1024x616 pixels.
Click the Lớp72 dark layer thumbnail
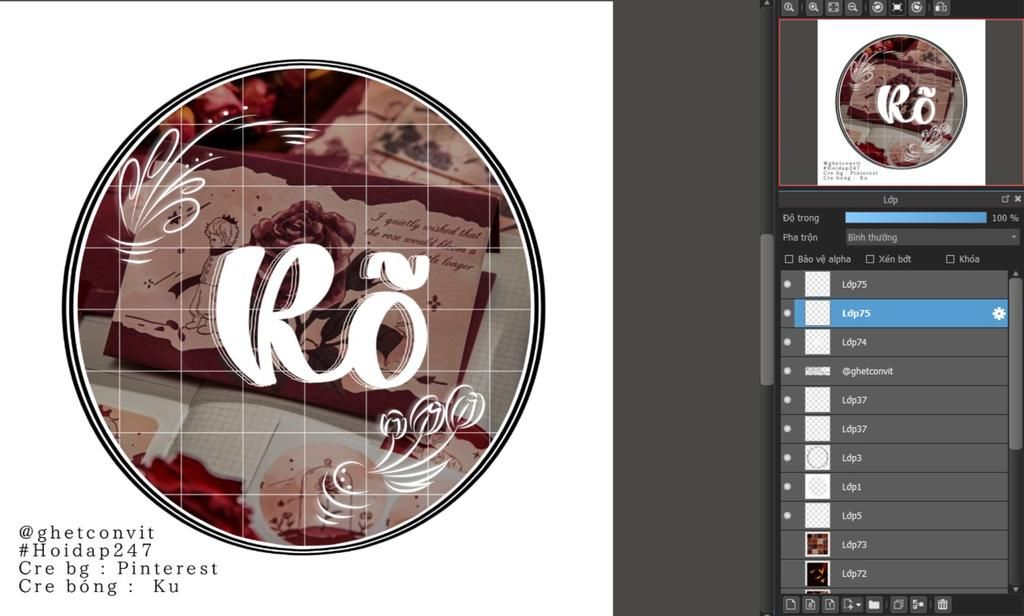[817, 573]
